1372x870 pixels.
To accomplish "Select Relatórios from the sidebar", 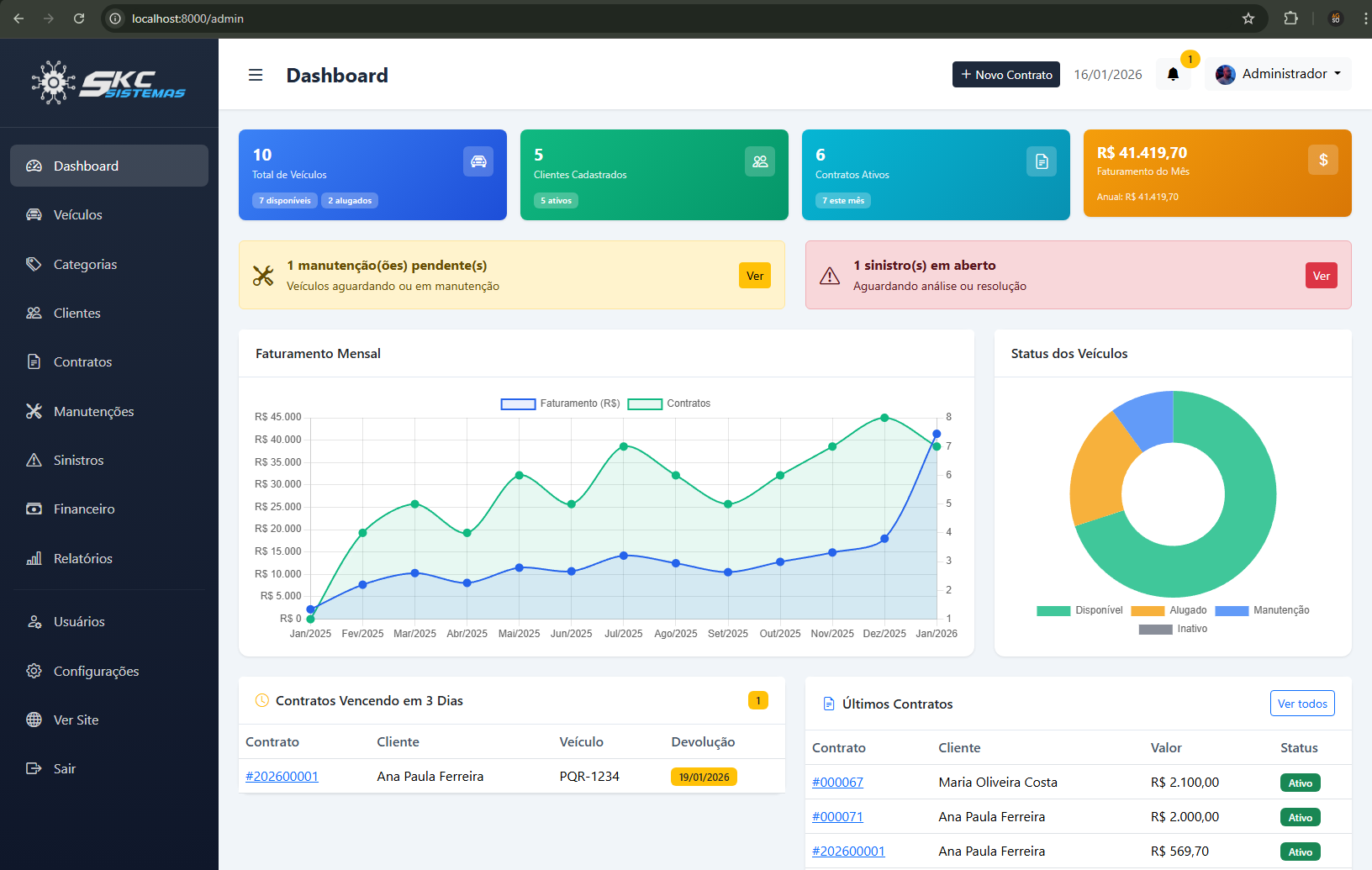I will pyautogui.click(x=82, y=559).
